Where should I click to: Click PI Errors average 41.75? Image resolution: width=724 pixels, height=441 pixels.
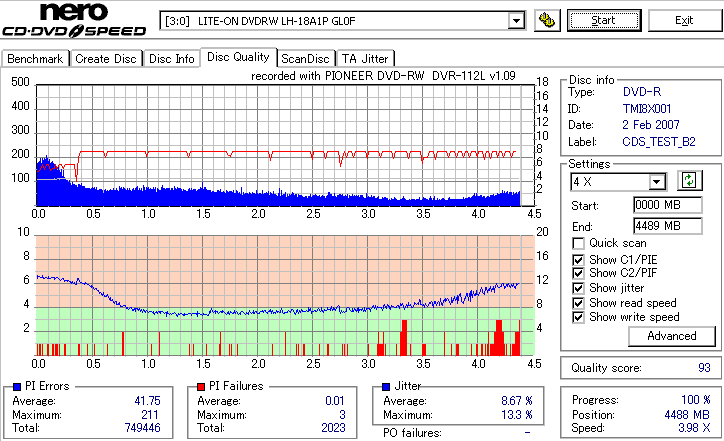[147, 401]
